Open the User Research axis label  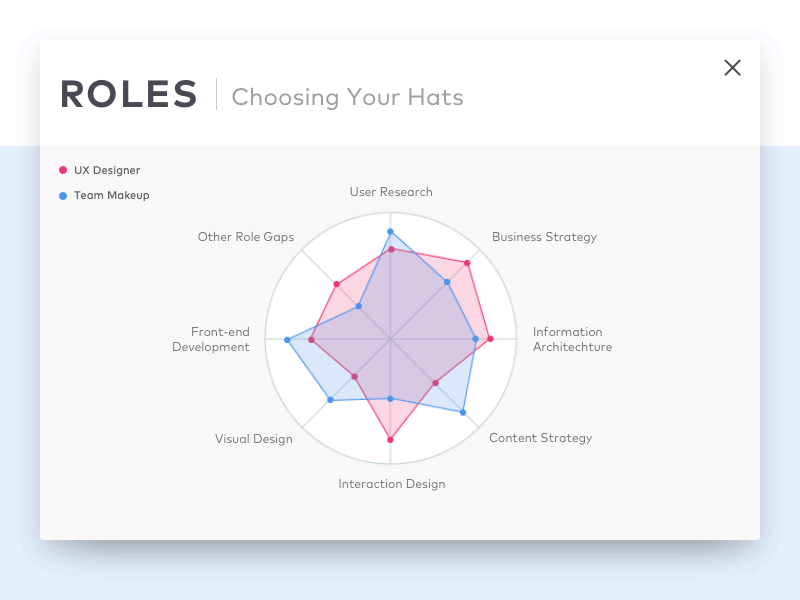[x=391, y=192]
